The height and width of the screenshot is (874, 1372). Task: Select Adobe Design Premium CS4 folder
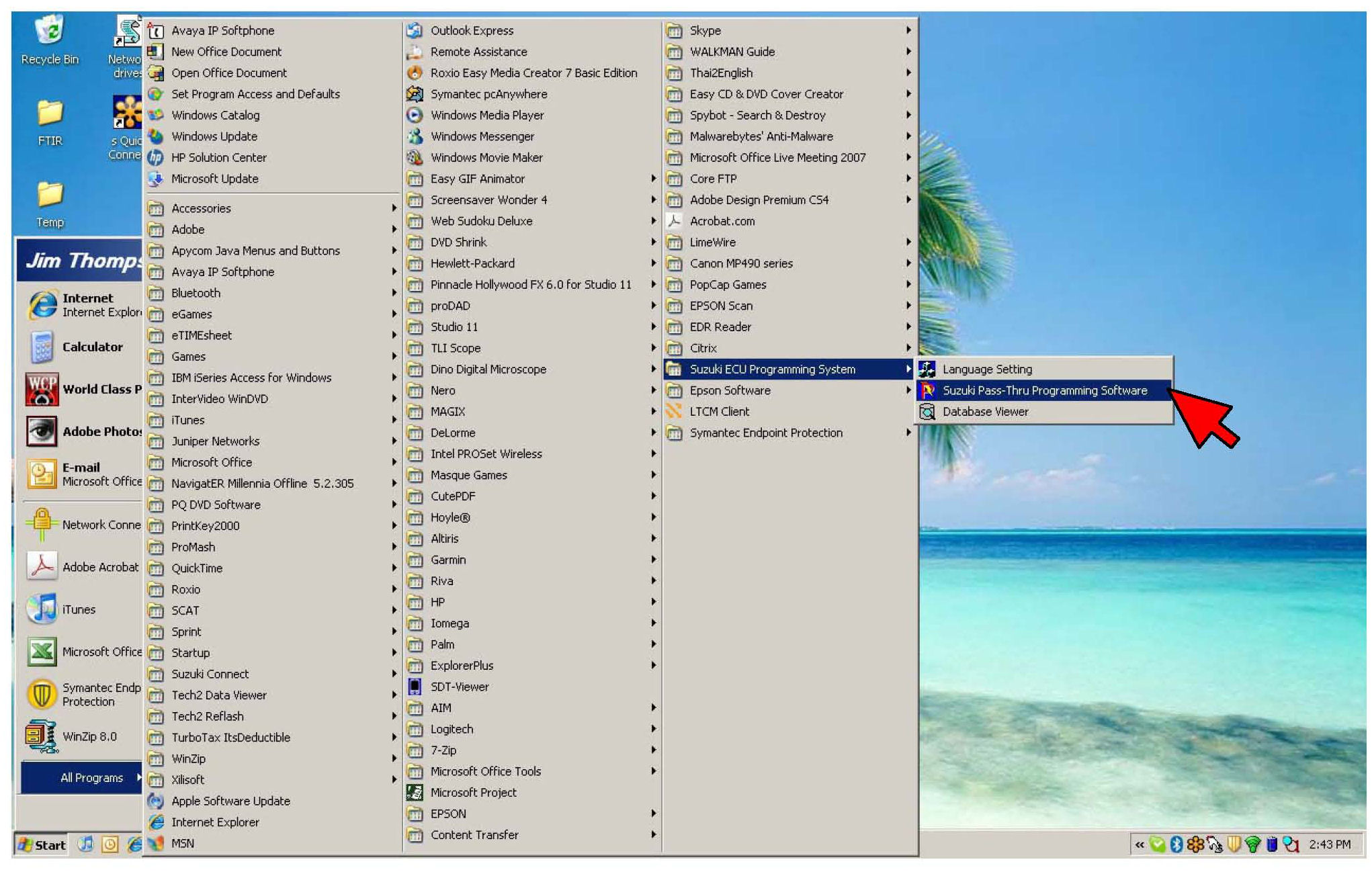click(x=789, y=200)
